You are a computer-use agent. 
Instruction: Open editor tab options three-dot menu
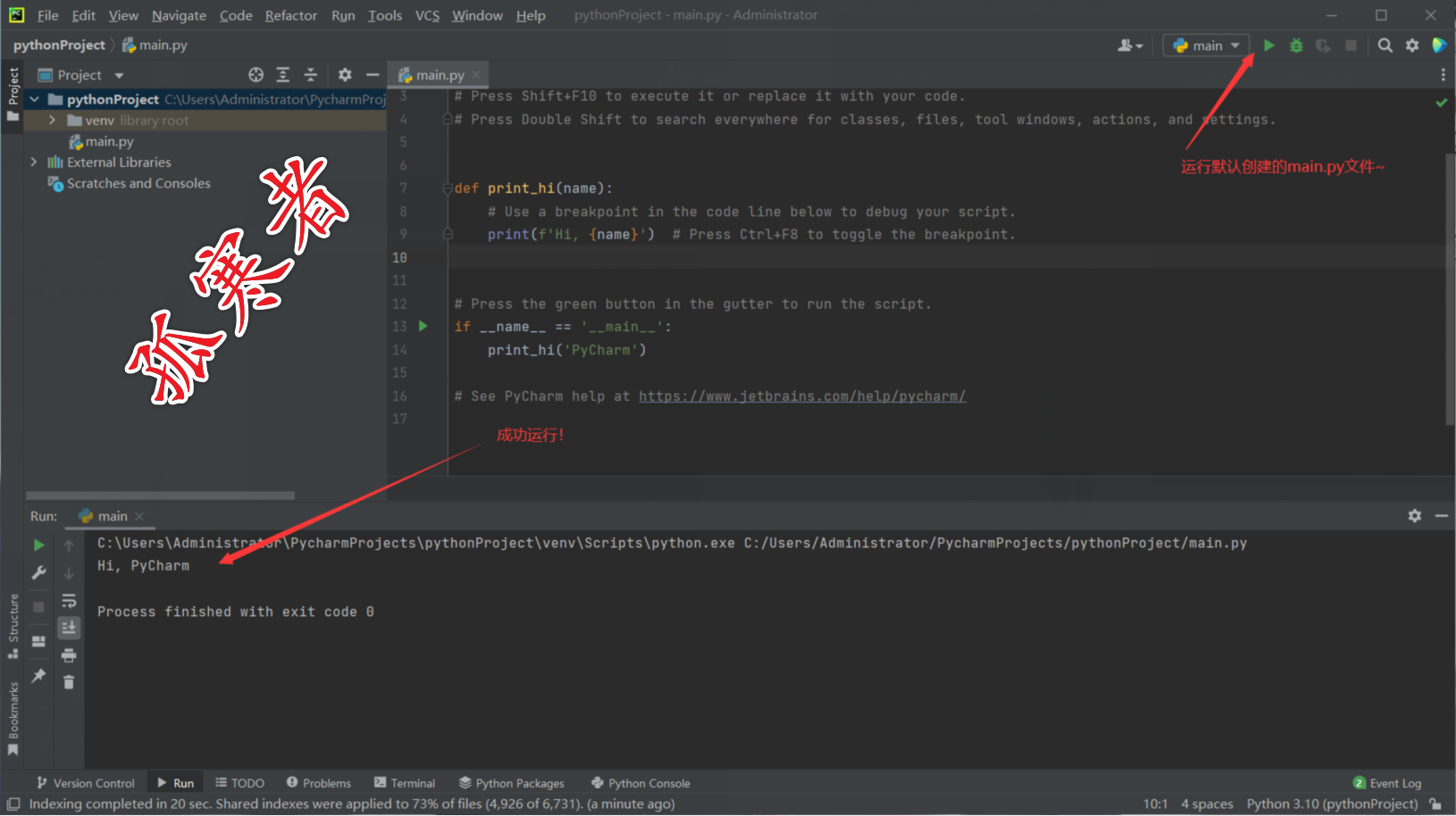click(x=1443, y=75)
